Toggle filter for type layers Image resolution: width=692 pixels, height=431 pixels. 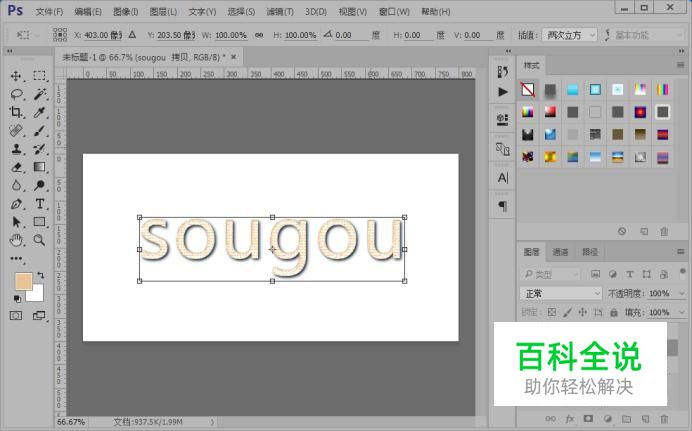pyautogui.click(x=630, y=274)
